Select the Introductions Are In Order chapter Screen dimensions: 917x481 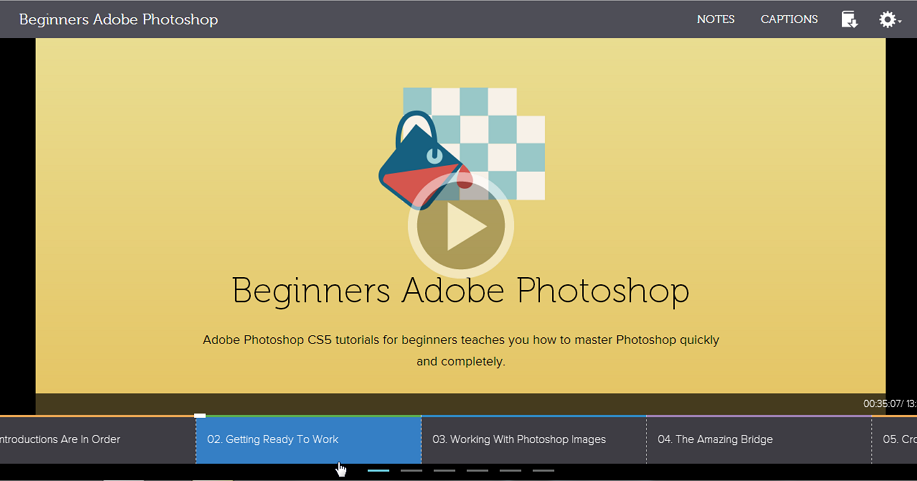click(x=98, y=439)
